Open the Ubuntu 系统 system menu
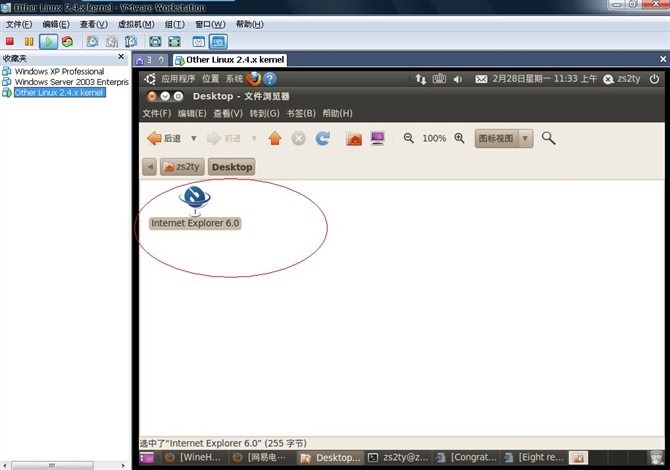This screenshot has width=670, height=470. [x=234, y=79]
